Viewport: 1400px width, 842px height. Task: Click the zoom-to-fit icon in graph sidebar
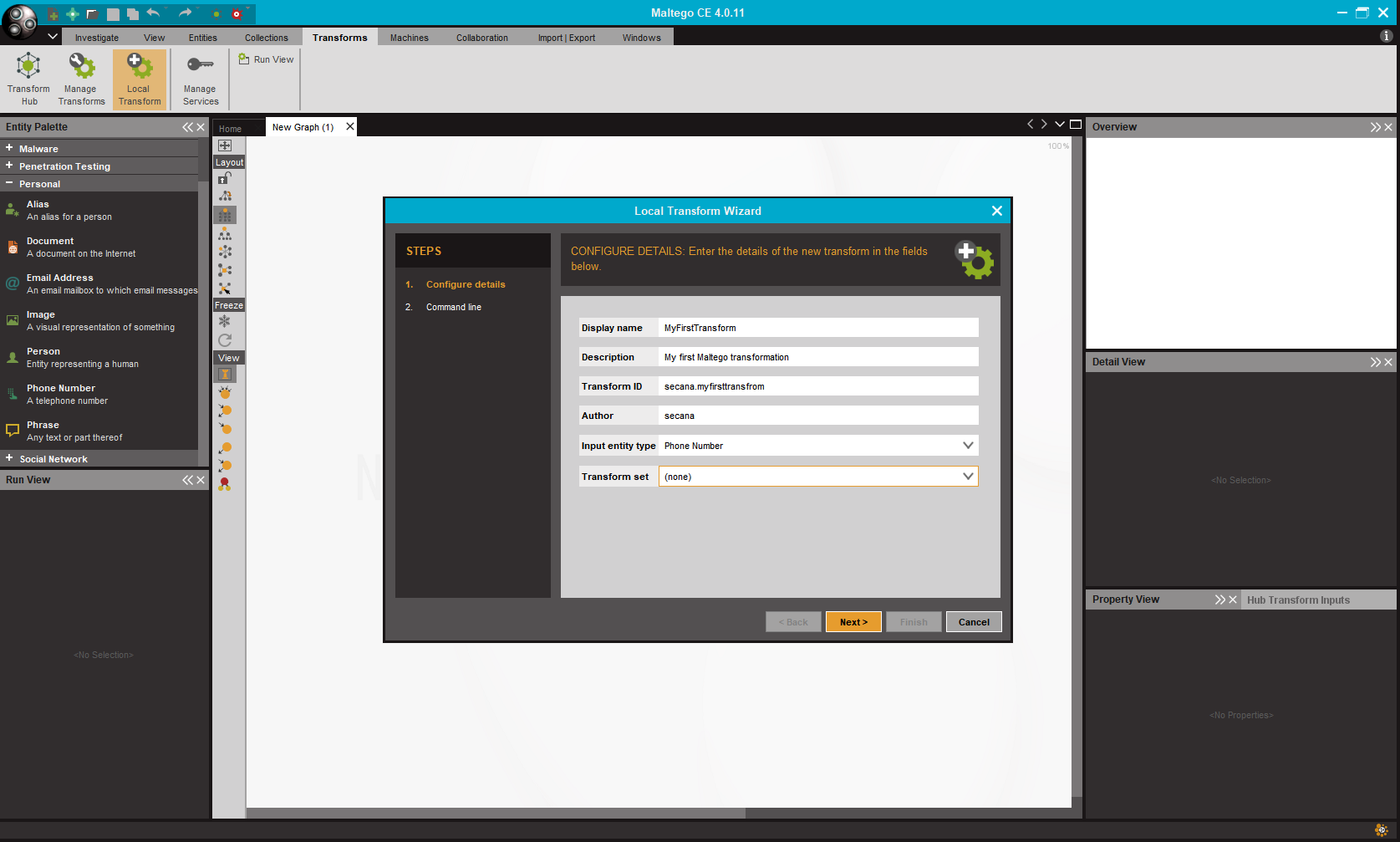click(225, 145)
